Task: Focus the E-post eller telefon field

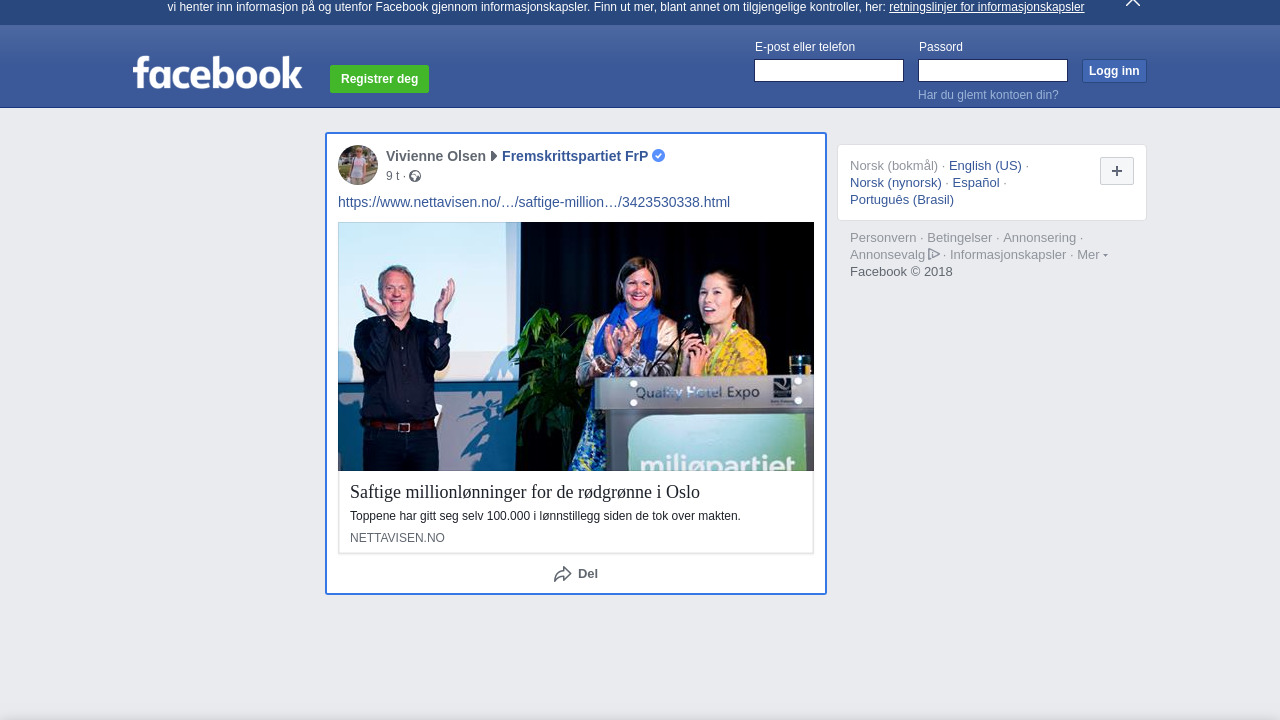Action: click(x=829, y=71)
